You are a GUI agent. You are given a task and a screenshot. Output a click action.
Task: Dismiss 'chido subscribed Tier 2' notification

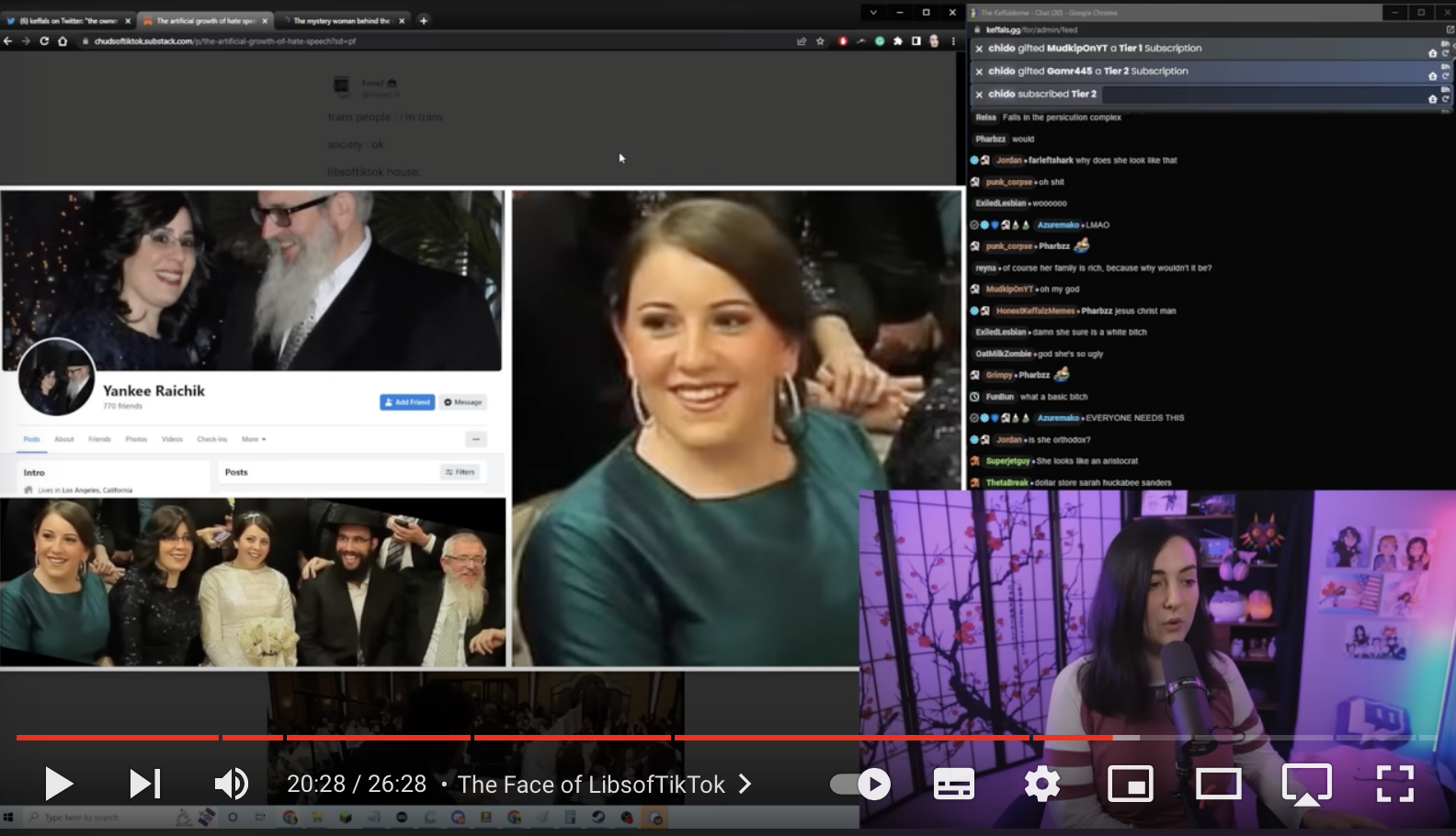pos(979,95)
